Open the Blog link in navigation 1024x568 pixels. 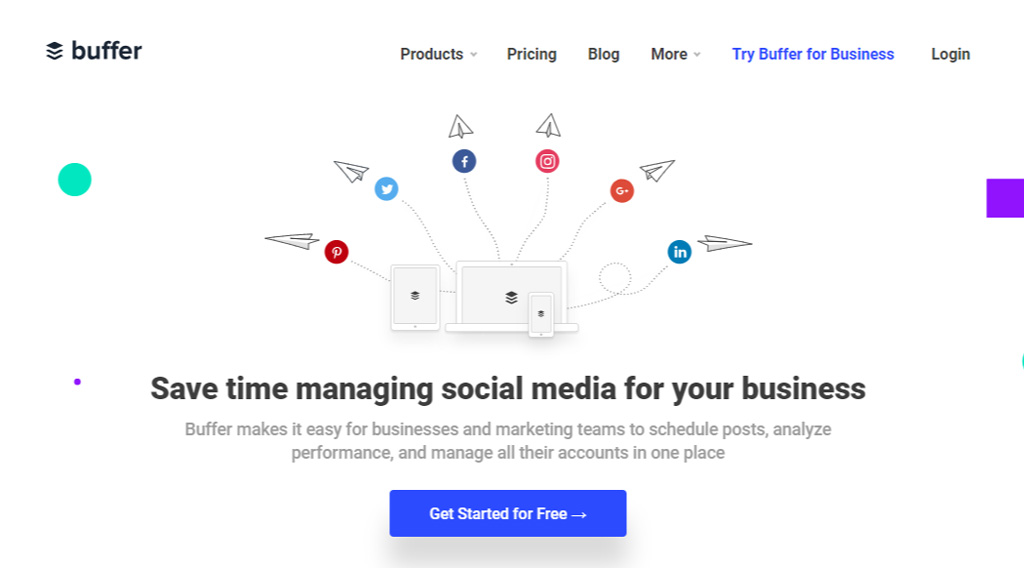[x=604, y=54]
